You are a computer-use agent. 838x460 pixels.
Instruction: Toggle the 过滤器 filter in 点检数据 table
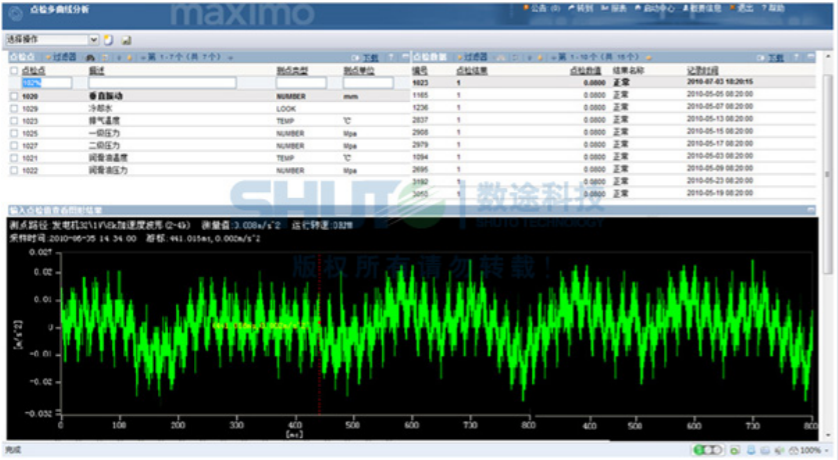click(x=478, y=58)
